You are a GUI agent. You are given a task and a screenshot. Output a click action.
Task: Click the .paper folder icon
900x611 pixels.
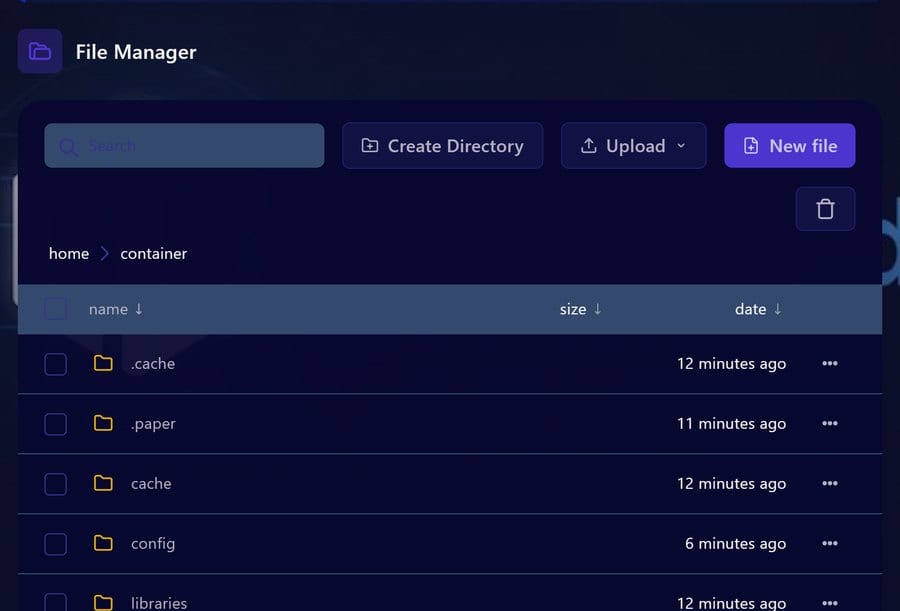point(103,423)
